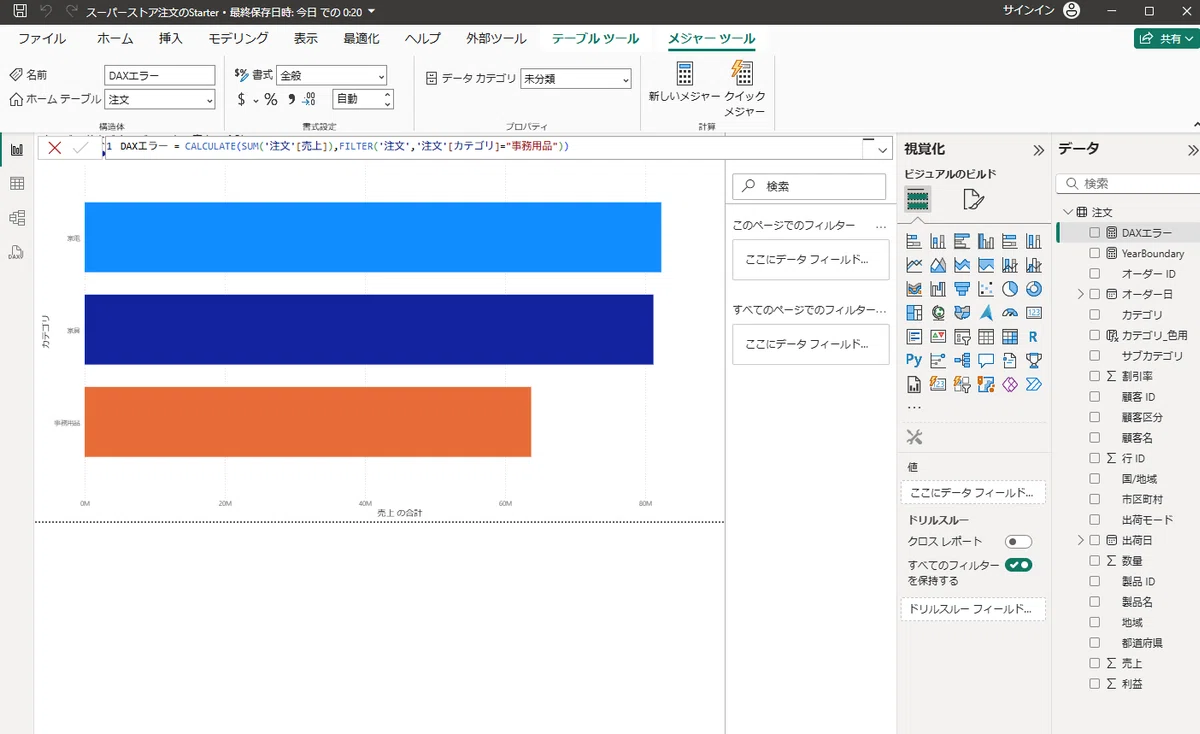Click the light blue bar in chart

tap(372, 237)
